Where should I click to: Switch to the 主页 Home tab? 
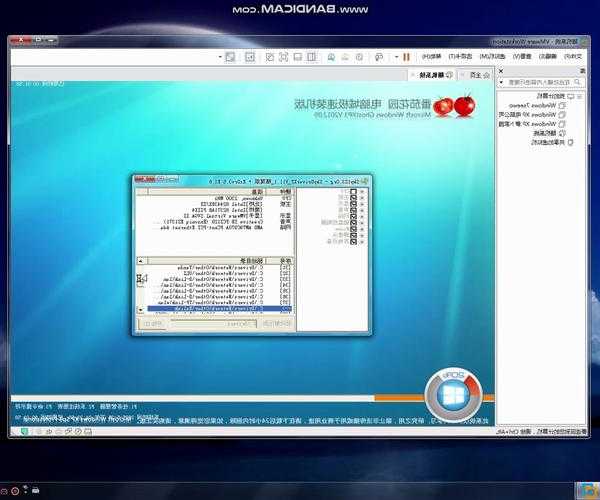click(476, 75)
